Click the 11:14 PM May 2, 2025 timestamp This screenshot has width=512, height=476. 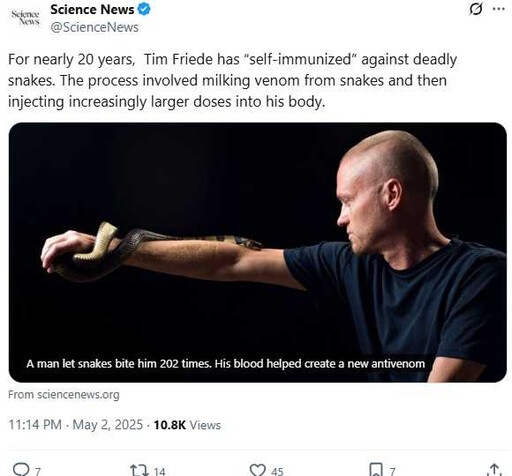[x=76, y=425]
